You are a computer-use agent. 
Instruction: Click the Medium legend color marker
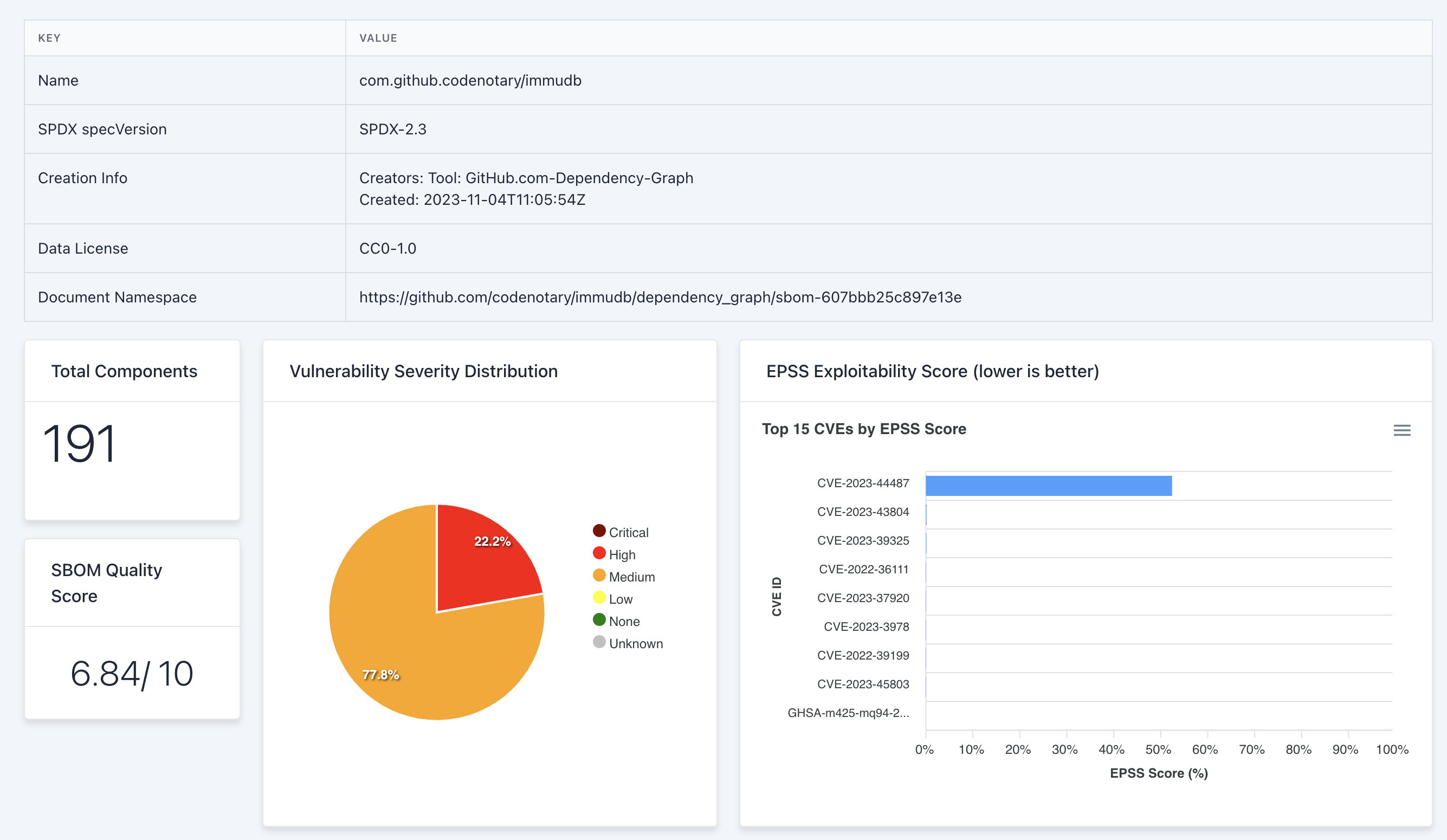pos(599,577)
